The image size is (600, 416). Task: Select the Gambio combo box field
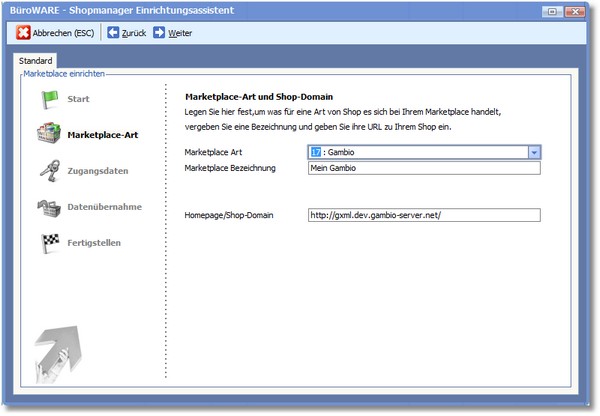click(418, 152)
